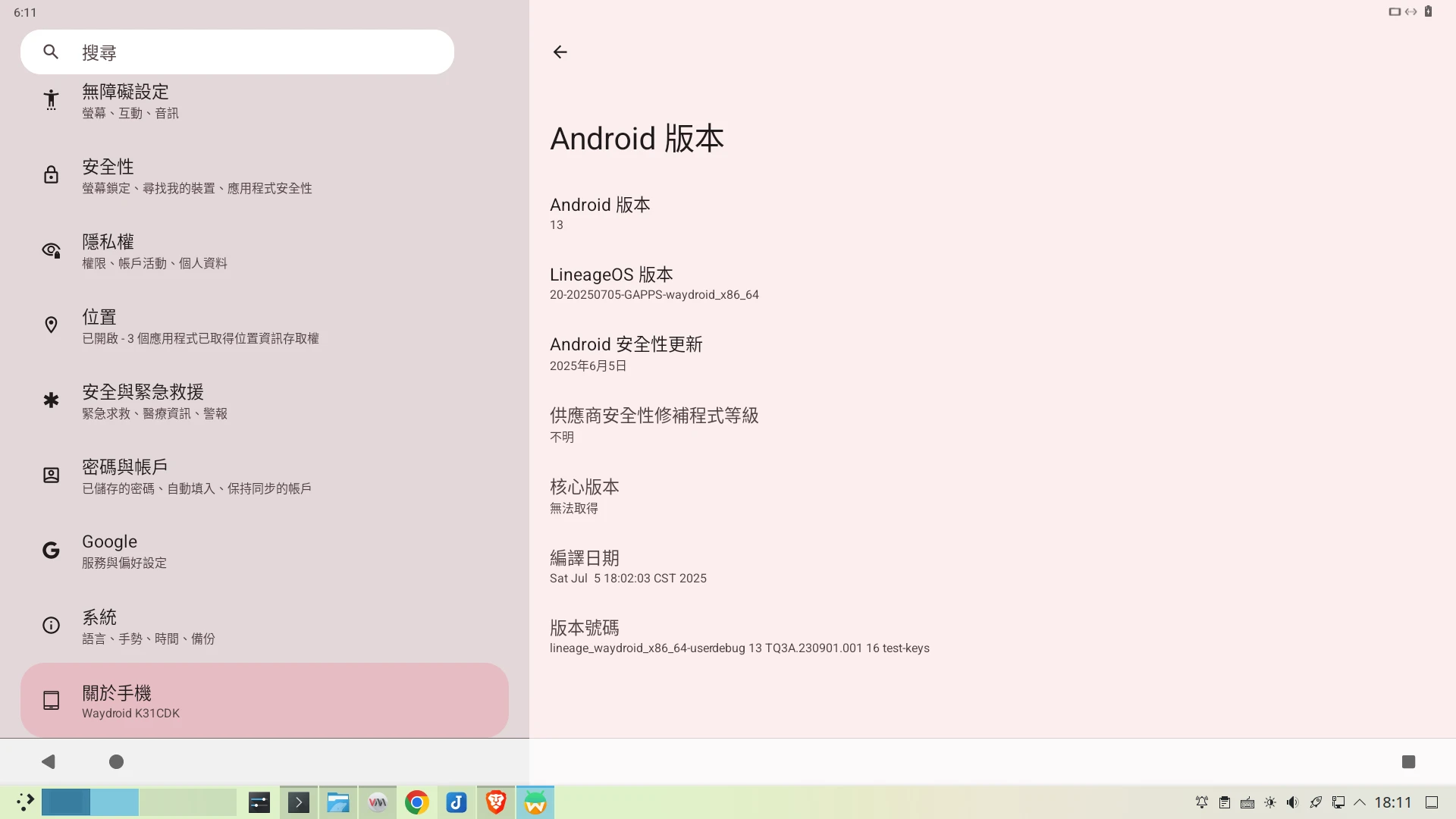Click the location pin icon beside 位置
This screenshot has width=1456, height=819.
coord(51,325)
